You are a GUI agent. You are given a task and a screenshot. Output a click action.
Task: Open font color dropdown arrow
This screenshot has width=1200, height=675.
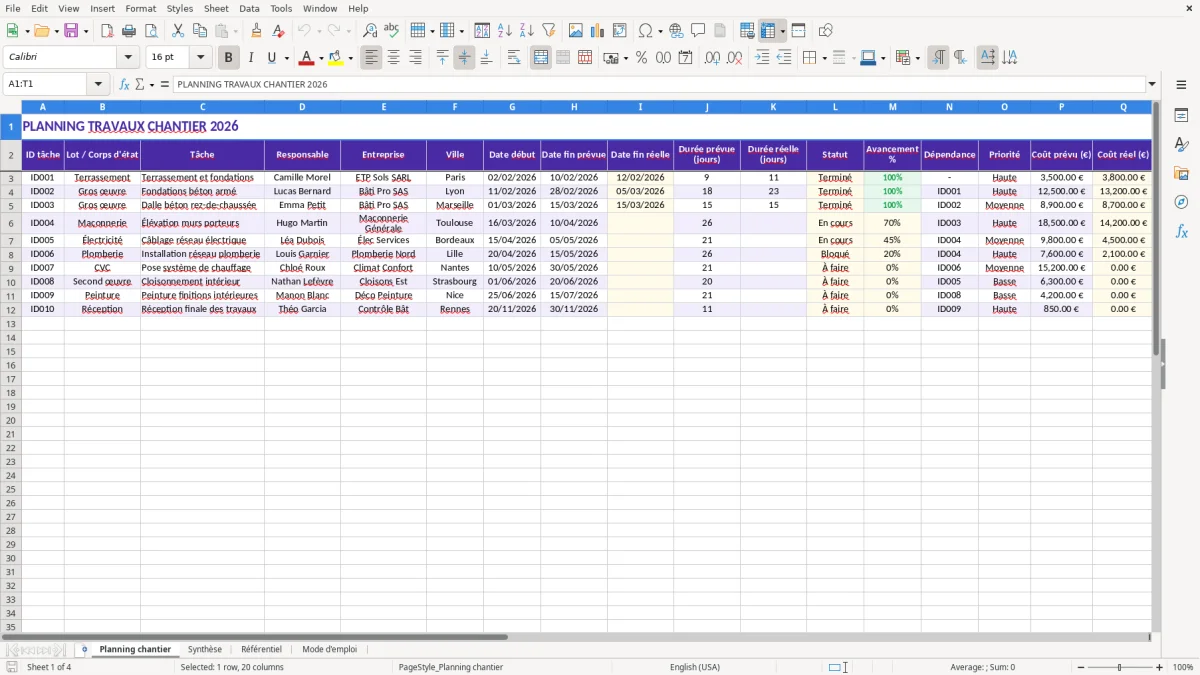coord(321,58)
